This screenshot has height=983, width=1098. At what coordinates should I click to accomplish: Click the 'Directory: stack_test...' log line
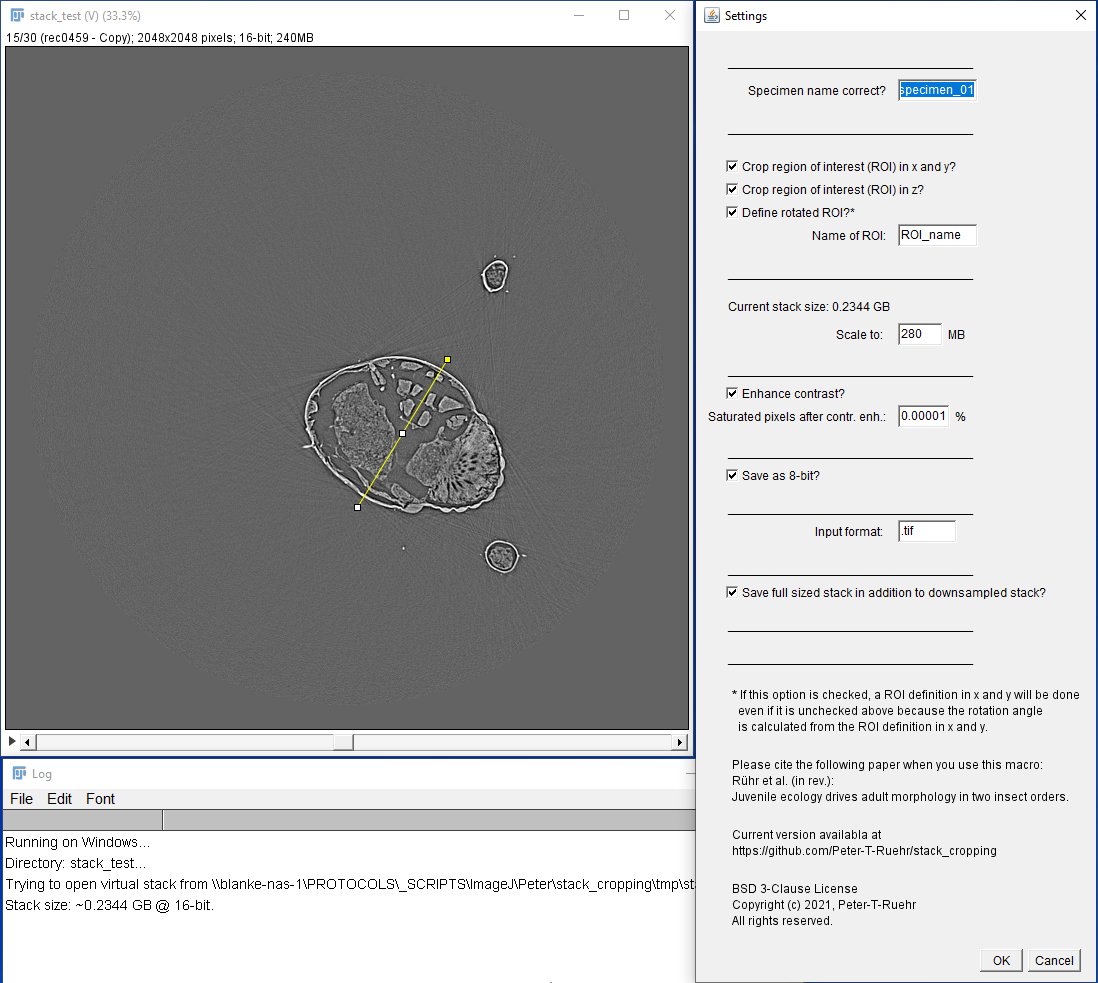click(x=76, y=863)
